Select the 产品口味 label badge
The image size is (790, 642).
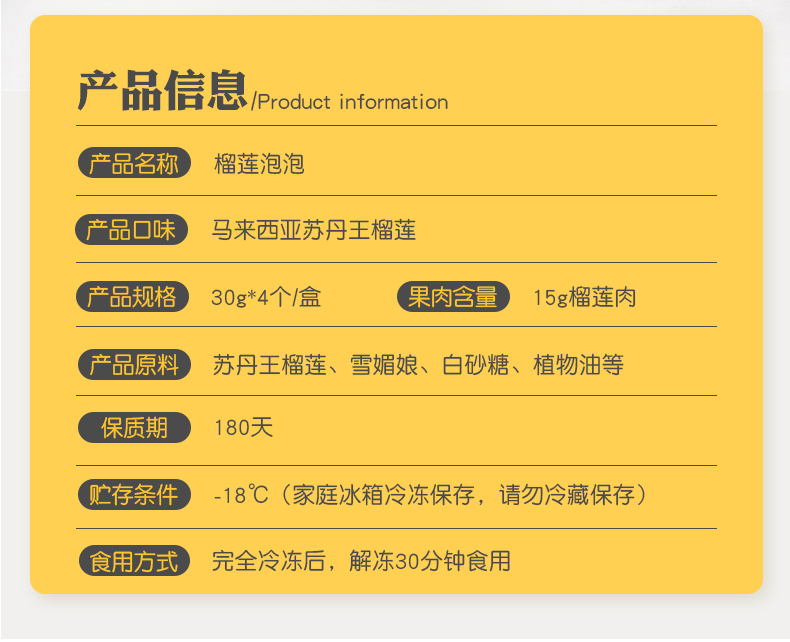(131, 230)
